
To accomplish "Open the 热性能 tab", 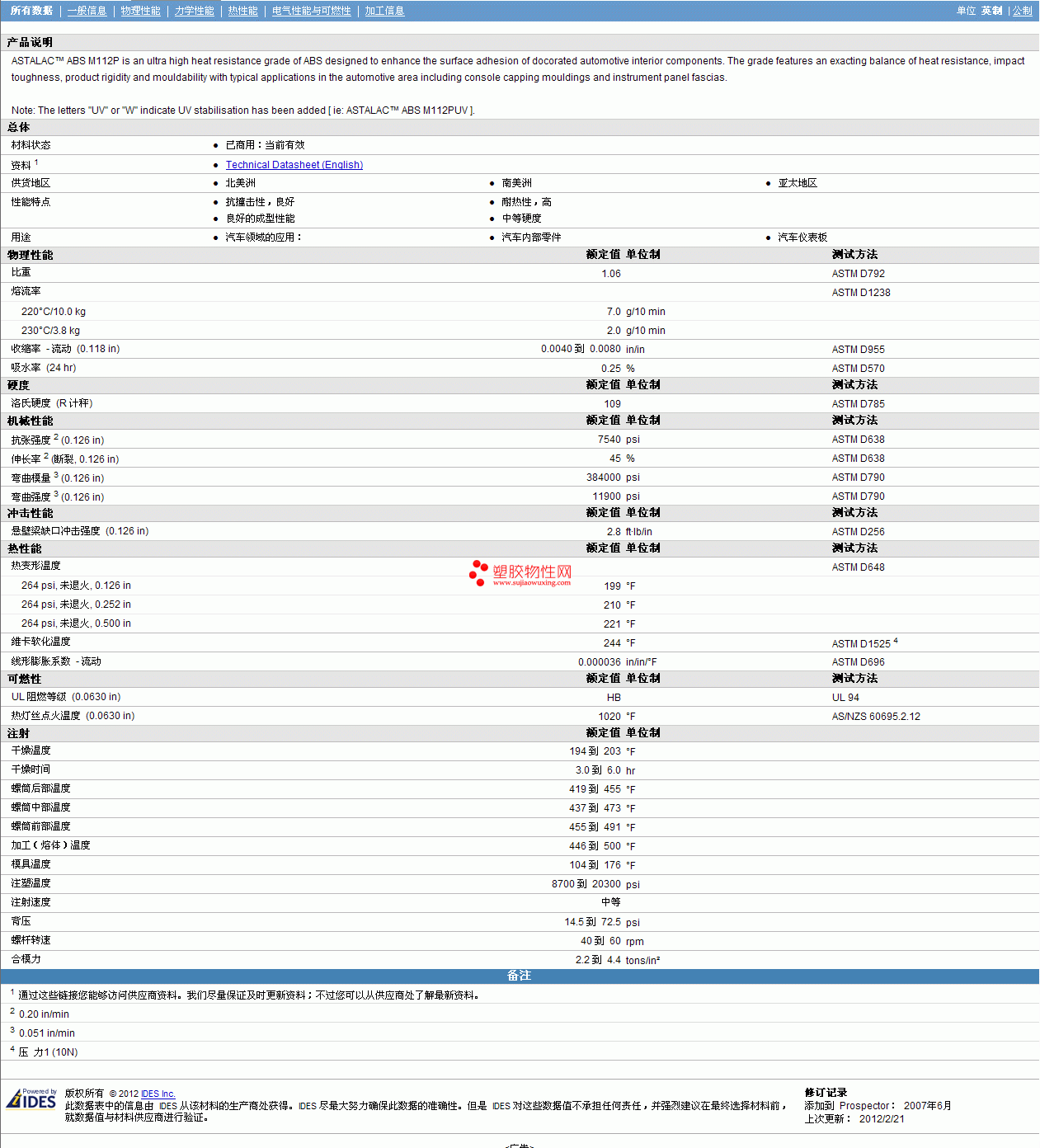I will pyautogui.click(x=243, y=11).
